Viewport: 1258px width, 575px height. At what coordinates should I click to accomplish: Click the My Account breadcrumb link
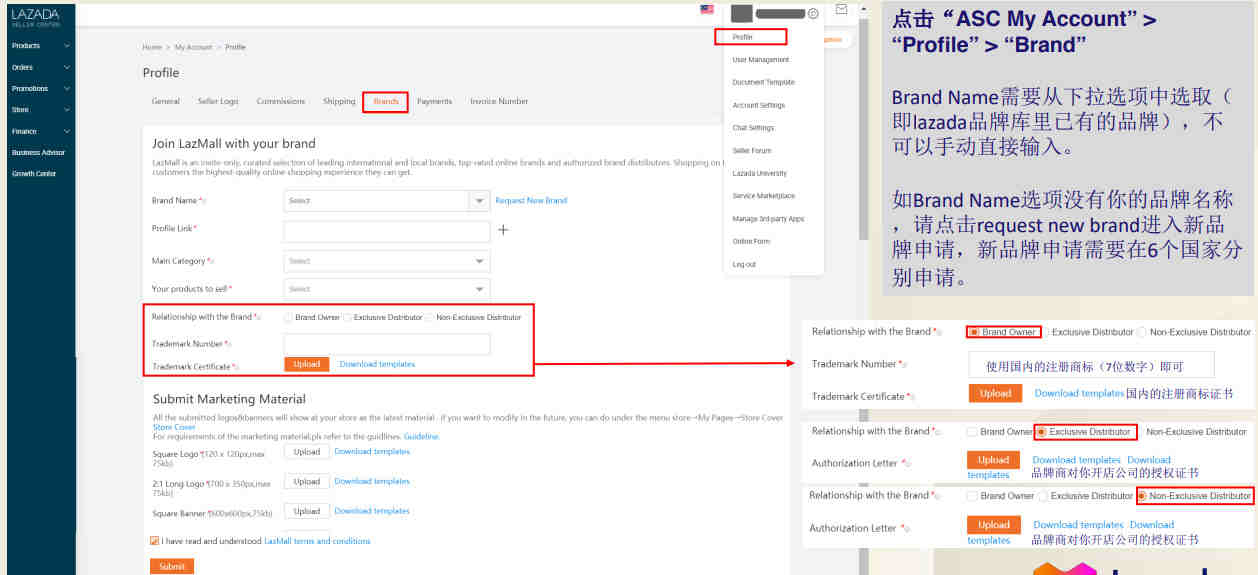pyautogui.click(x=194, y=47)
